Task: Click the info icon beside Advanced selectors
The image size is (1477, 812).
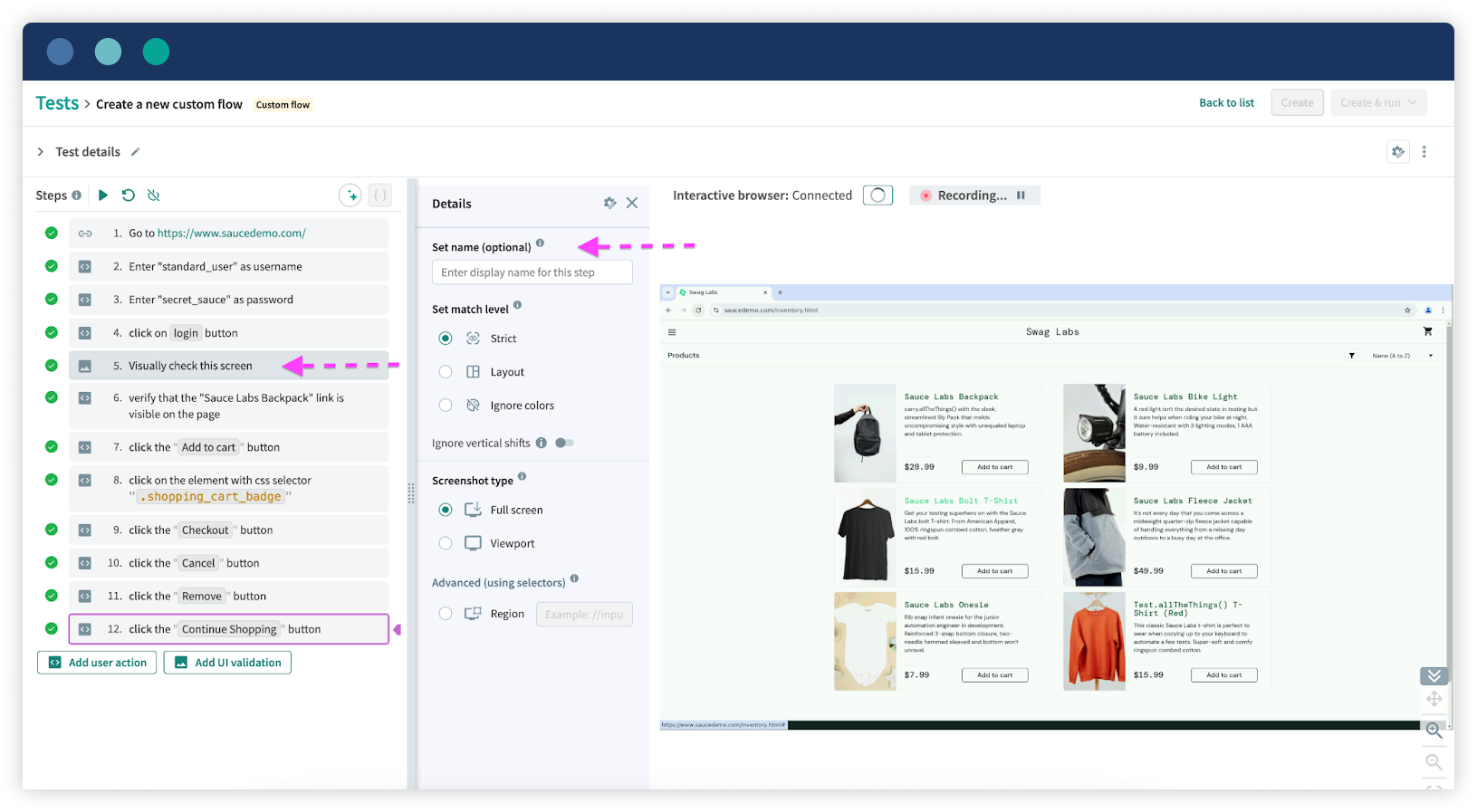Action: (x=574, y=578)
